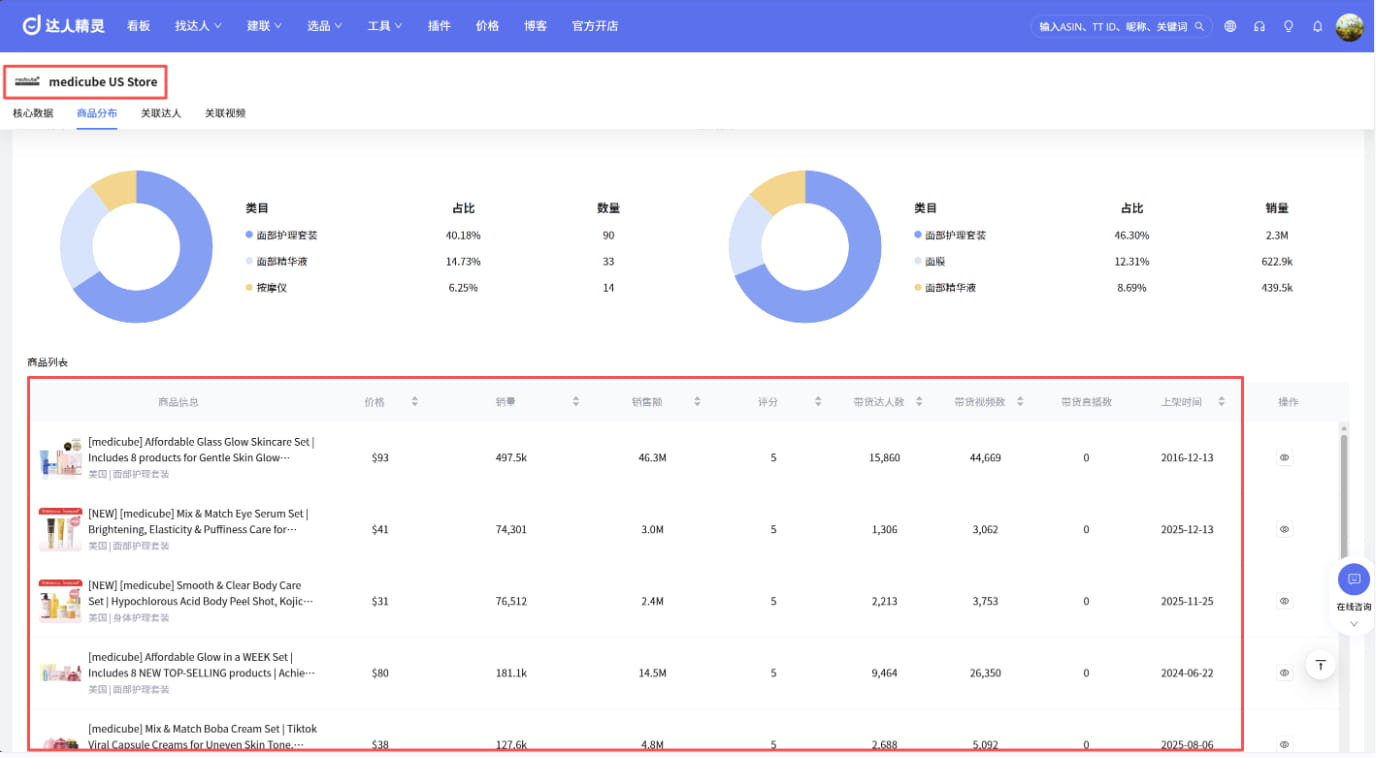
Task: Click the 按摩仪 legend dot
Action: click(x=249, y=288)
